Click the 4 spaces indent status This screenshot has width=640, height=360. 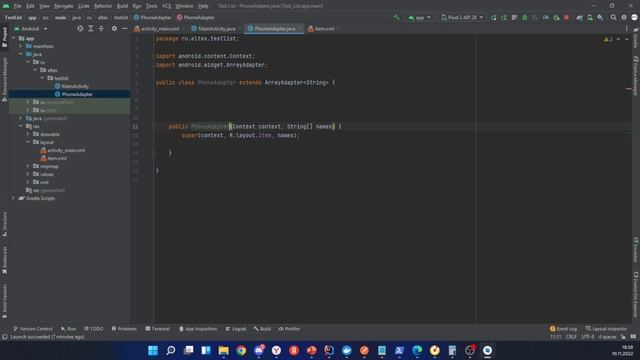point(607,337)
